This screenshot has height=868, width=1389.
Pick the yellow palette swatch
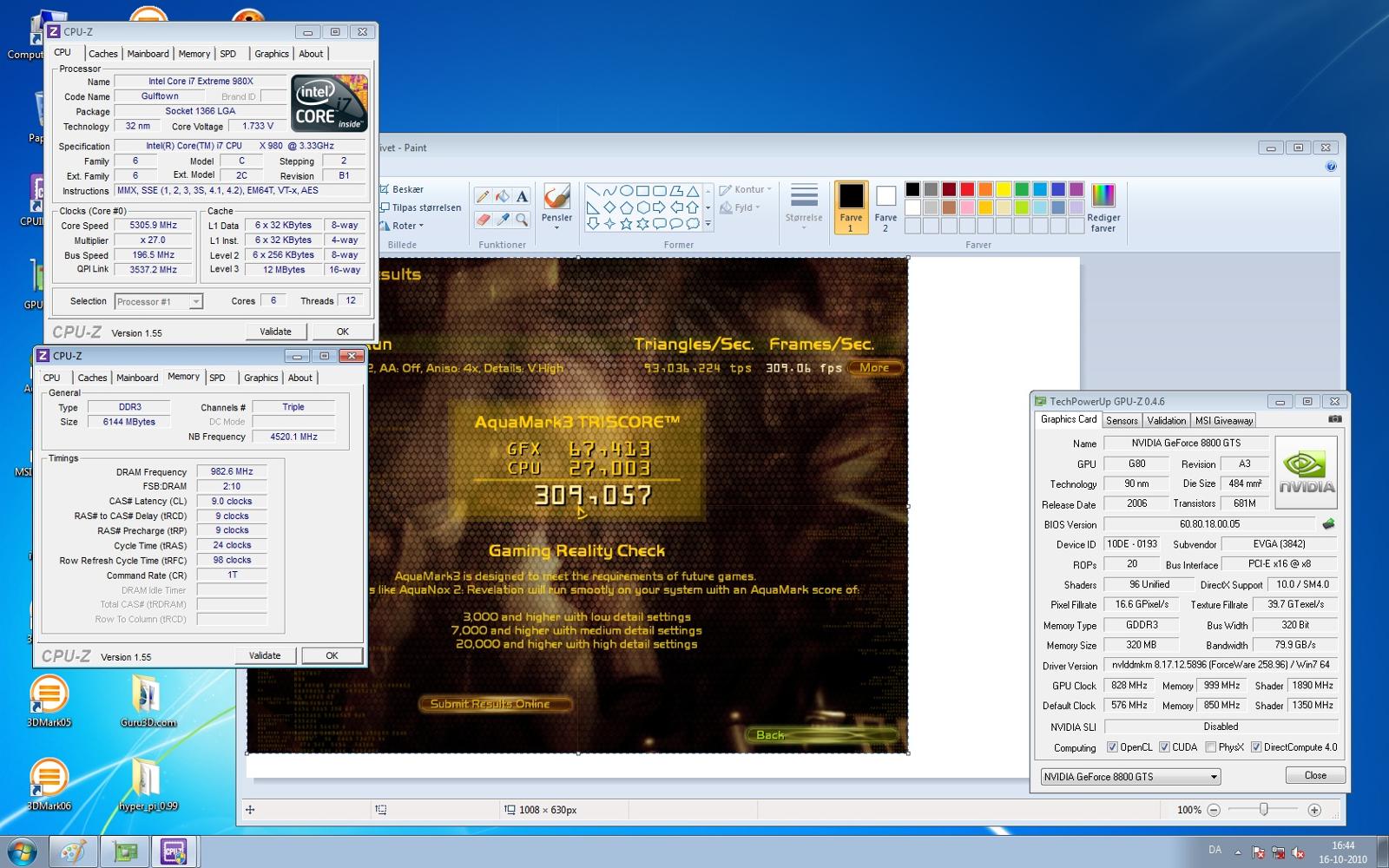[1004, 189]
